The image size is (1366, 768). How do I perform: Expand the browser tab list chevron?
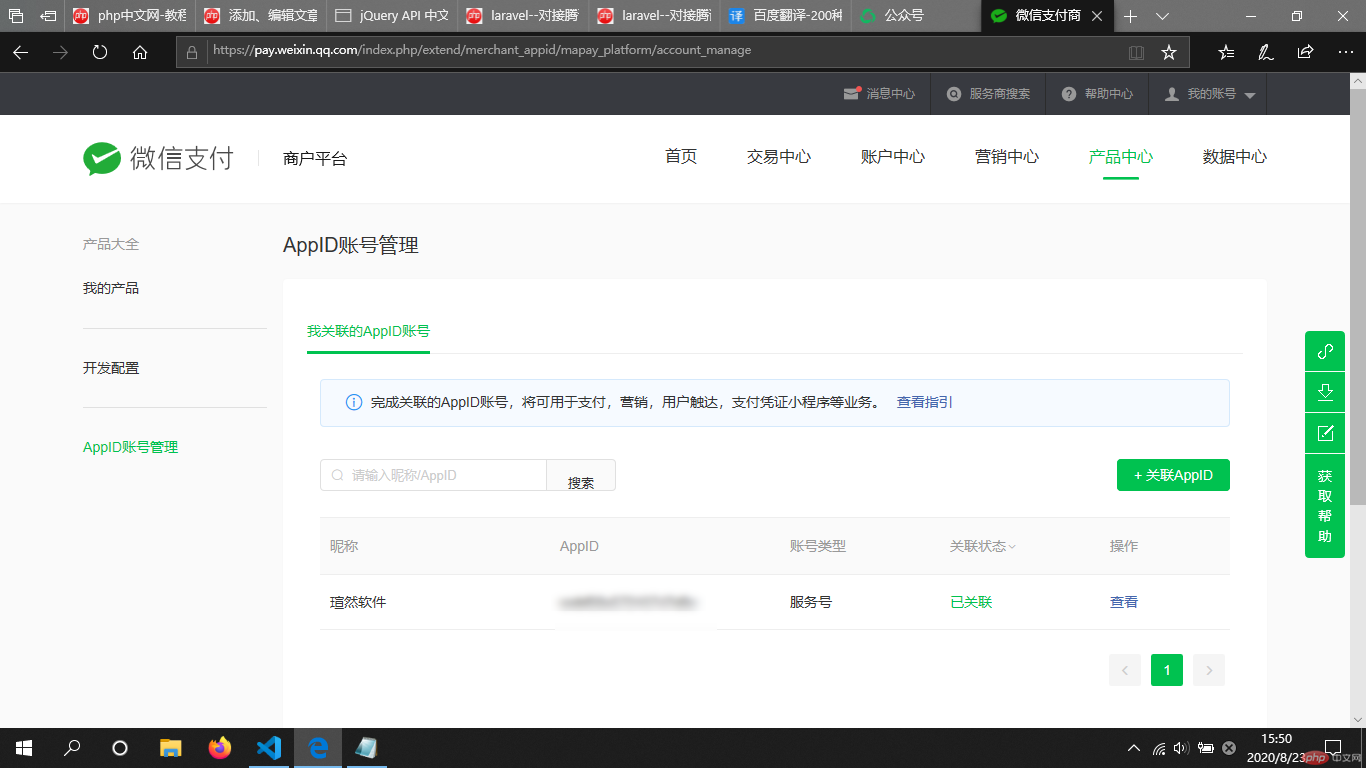pyautogui.click(x=1160, y=16)
